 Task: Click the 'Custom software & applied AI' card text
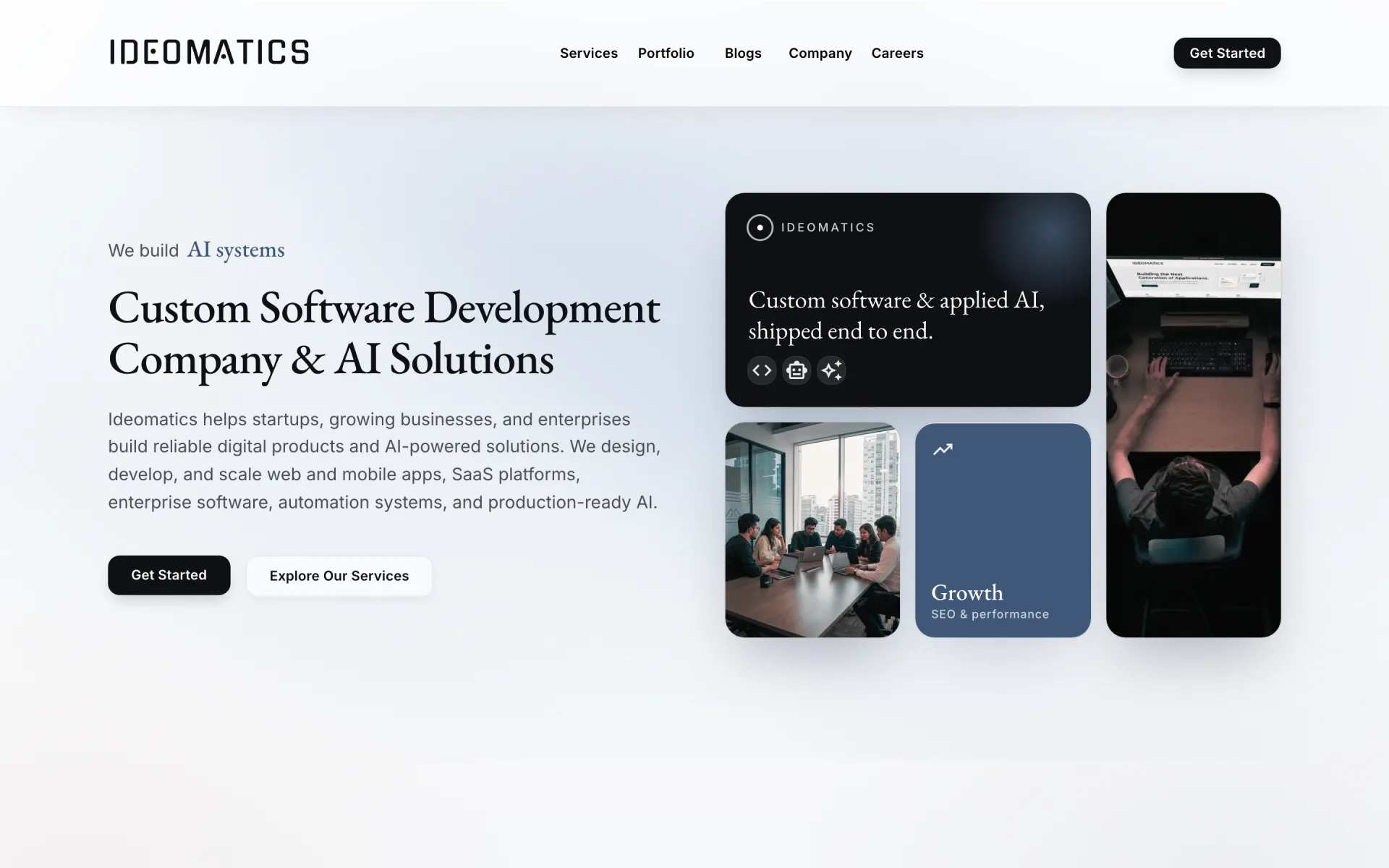pos(896,315)
